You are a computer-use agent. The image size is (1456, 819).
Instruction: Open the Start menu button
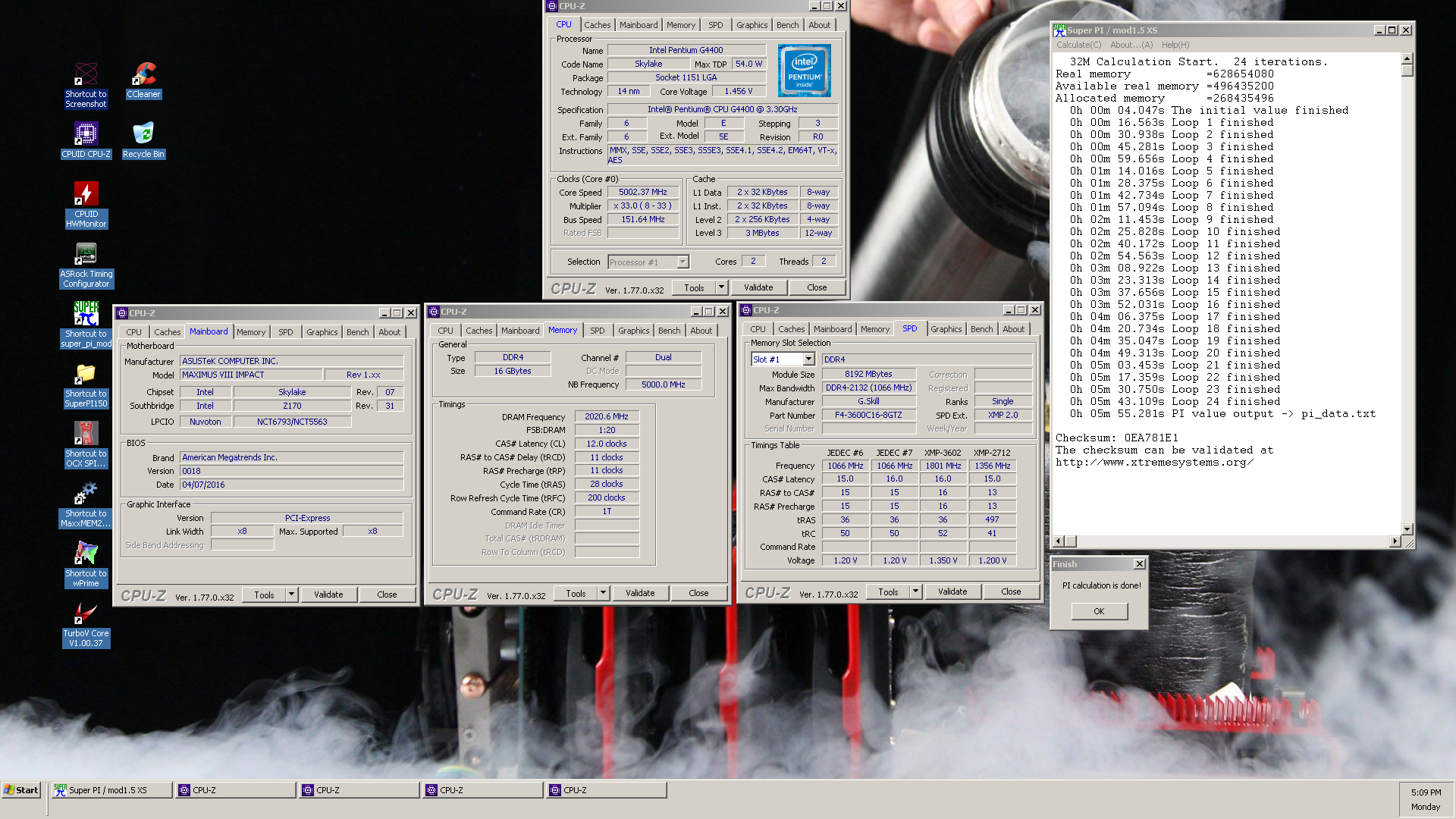point(21,790)
